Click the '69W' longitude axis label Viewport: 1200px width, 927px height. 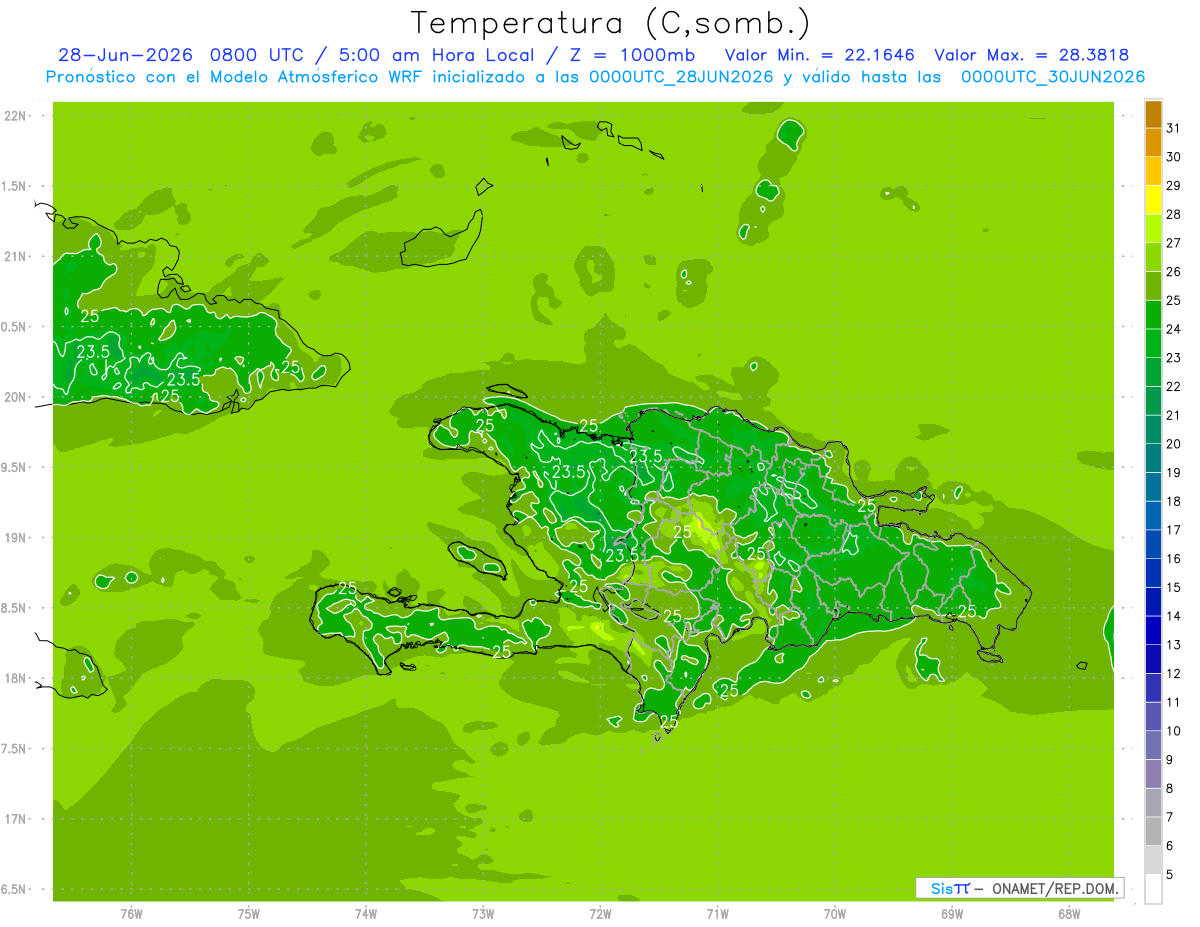pos(952,913)
